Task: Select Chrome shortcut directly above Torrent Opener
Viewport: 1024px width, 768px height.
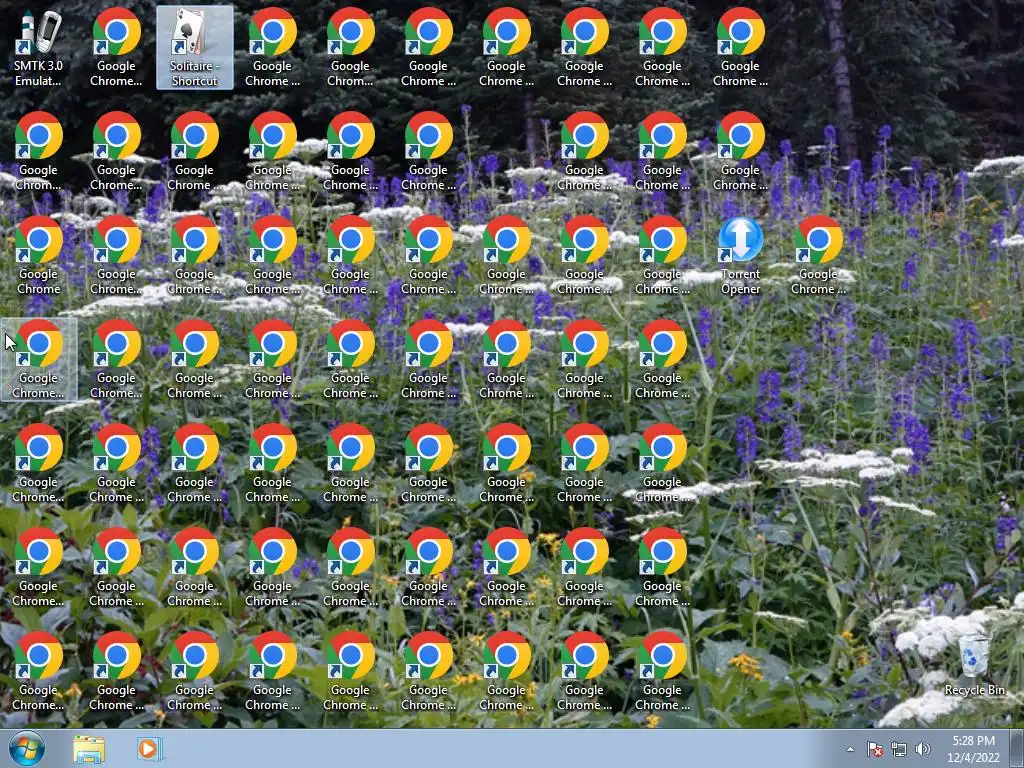Action: (741, 152)
